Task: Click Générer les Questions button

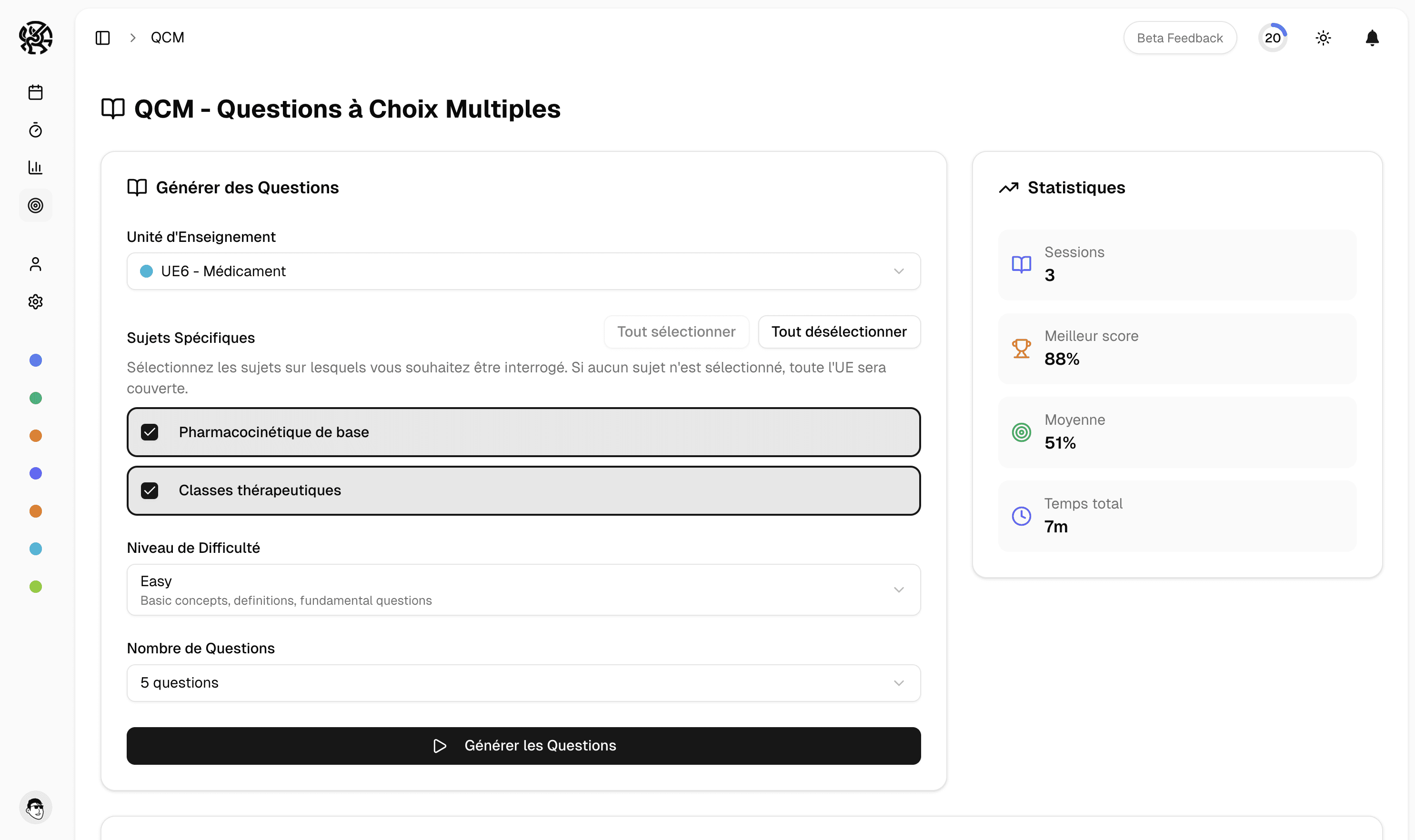Action: point(523,745)
